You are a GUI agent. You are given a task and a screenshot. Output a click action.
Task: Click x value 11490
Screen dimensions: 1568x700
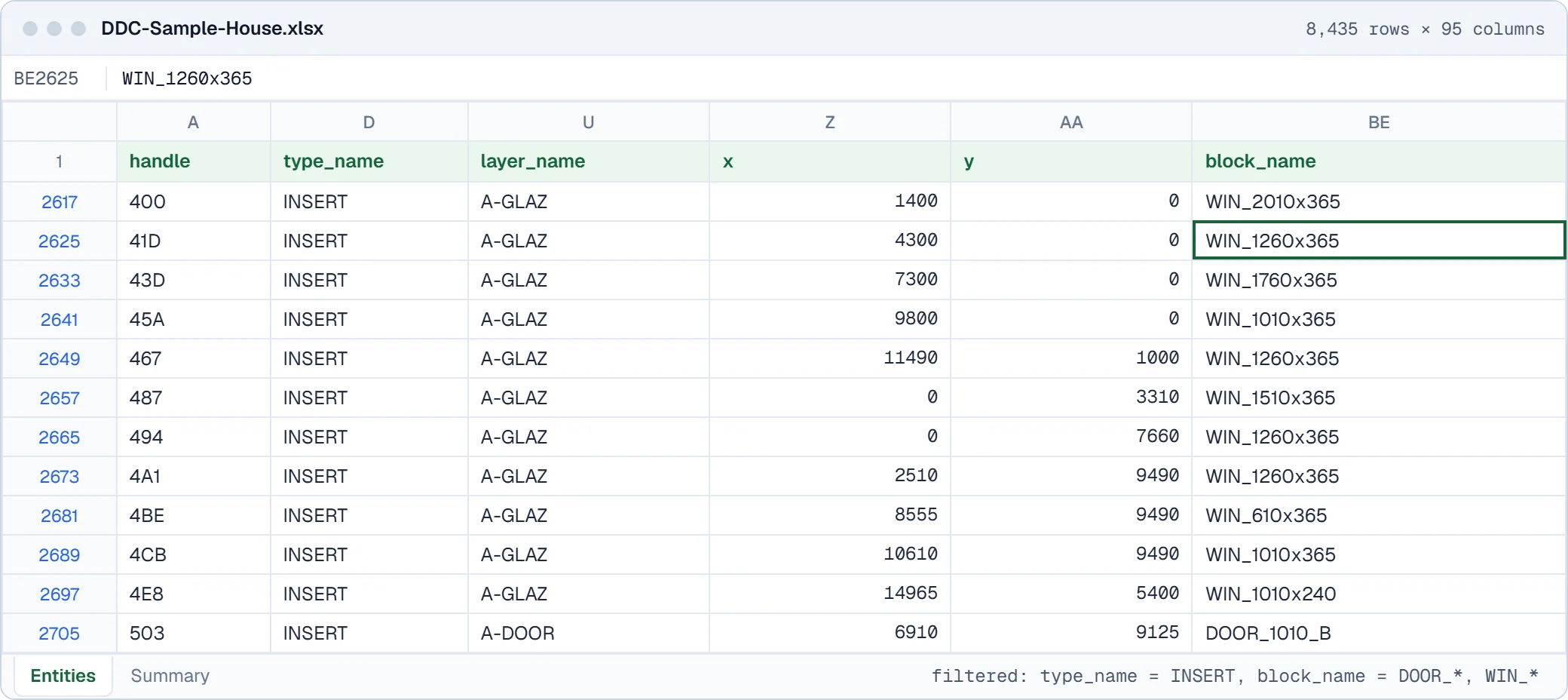click(830, 359)
